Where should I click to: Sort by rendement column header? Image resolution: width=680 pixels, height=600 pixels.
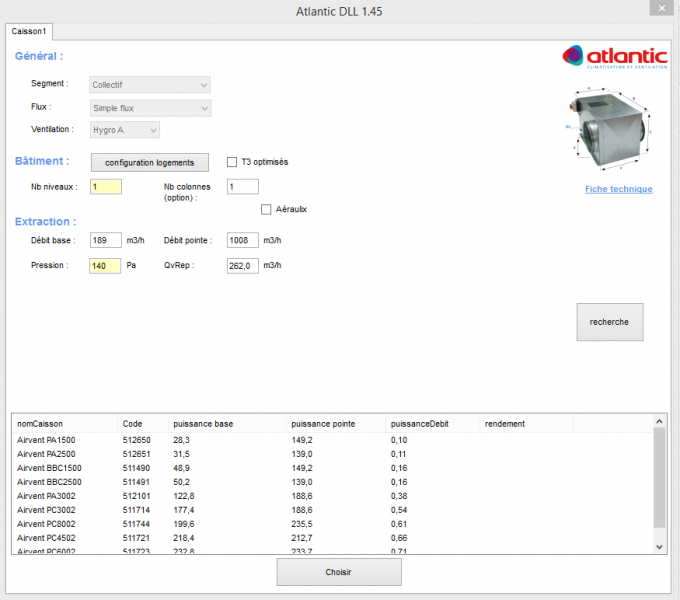click(x=526, y=424)
